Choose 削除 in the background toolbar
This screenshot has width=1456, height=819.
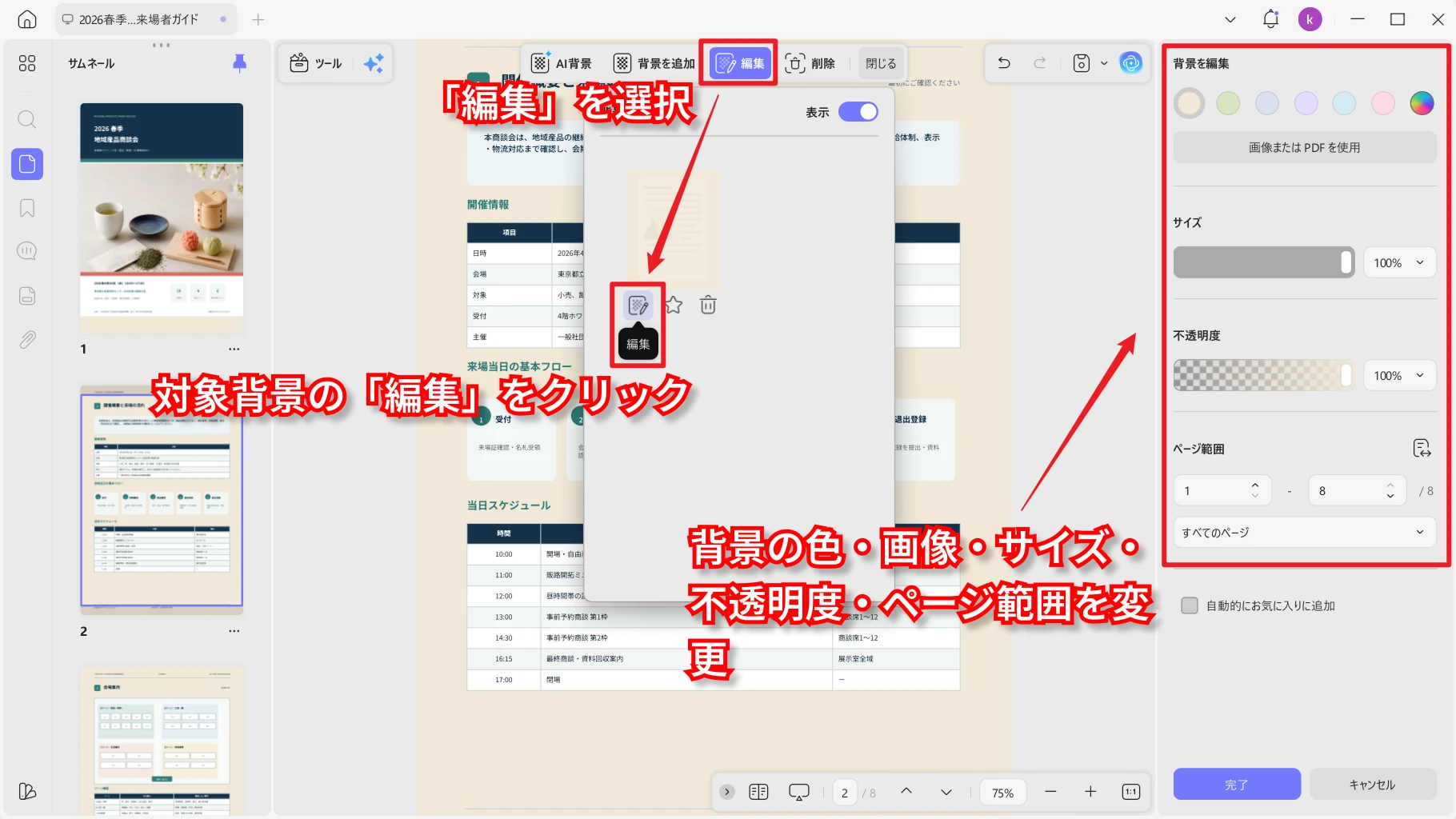(810, 63)
